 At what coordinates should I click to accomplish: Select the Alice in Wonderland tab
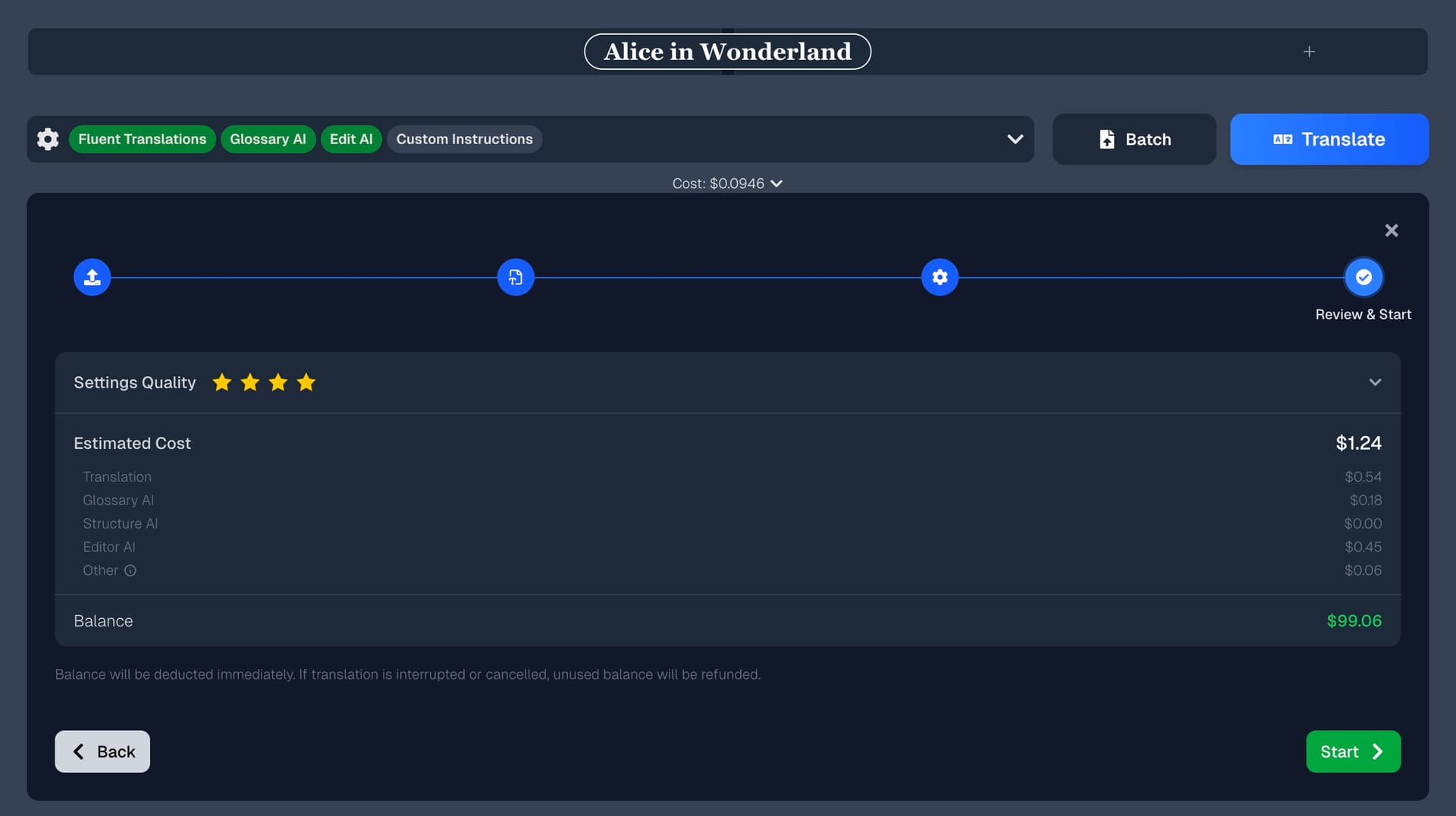[727, 52]
